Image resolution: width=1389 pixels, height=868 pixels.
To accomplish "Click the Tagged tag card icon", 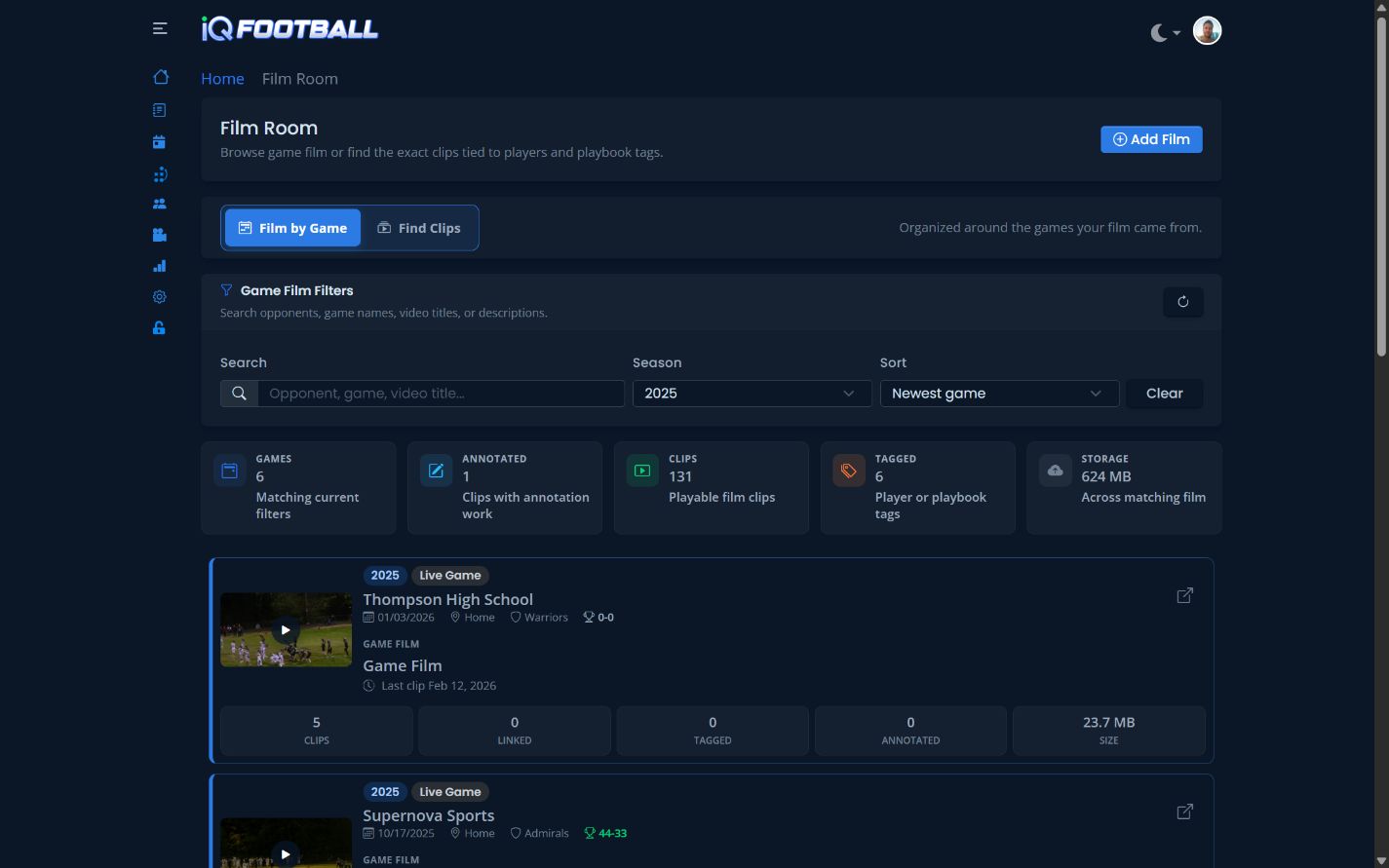I will coord(849,471).
